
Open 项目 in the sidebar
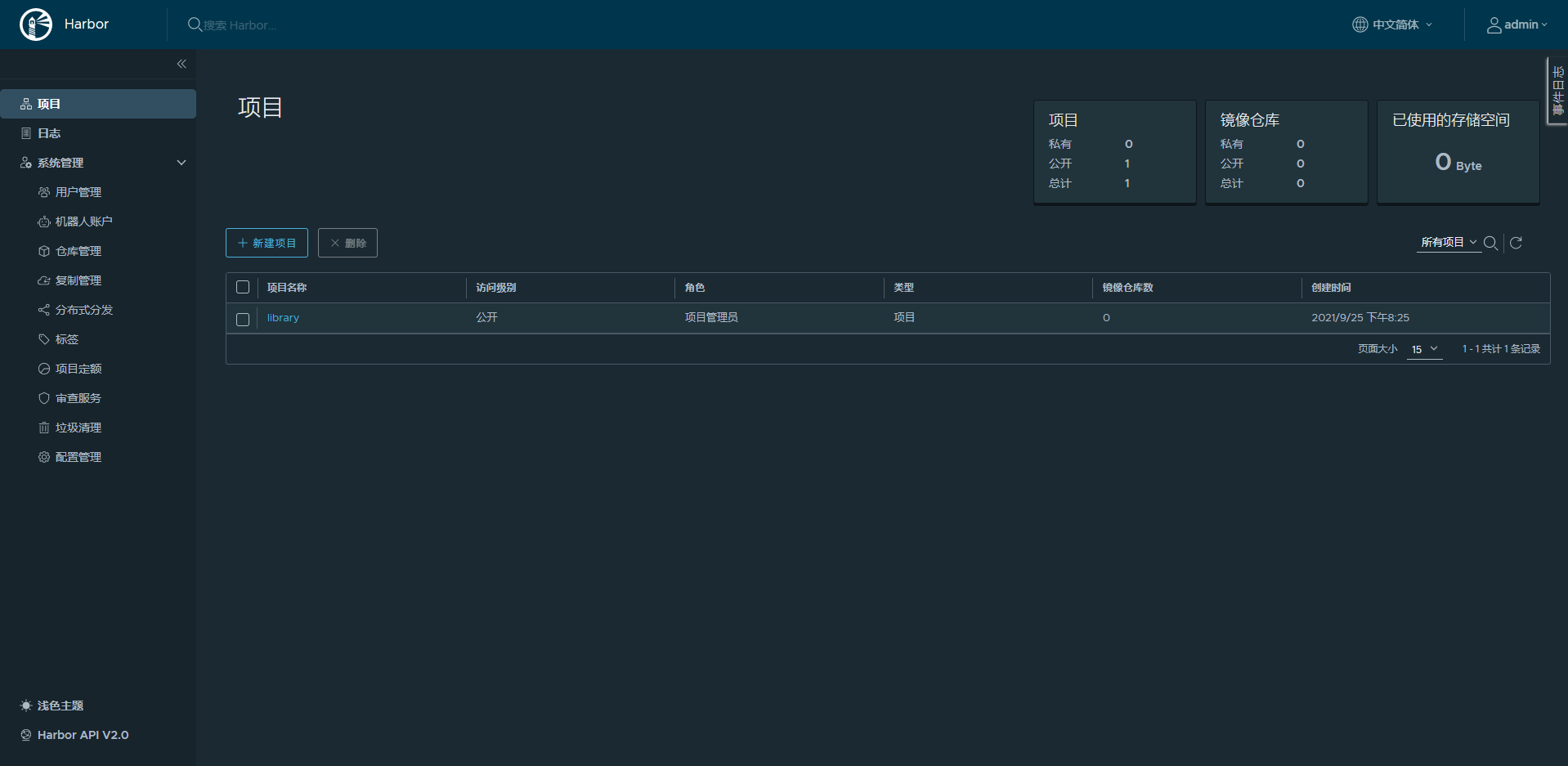(x=98, y=104)
